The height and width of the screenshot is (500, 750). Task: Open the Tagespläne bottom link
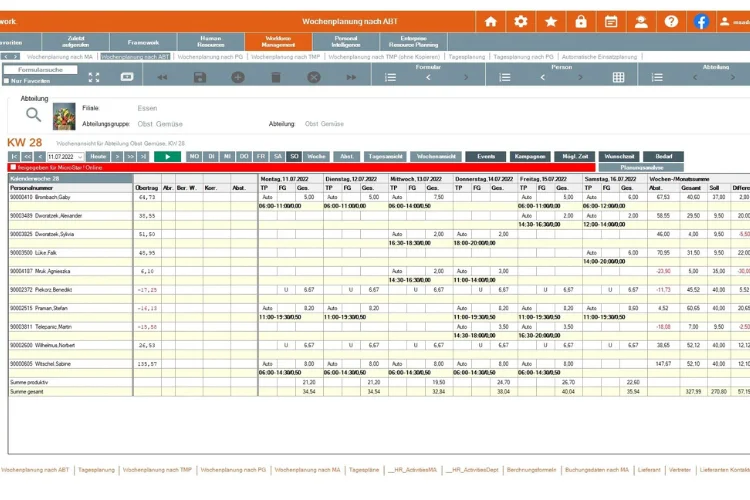pyautogui.click(x=364, y=470)
